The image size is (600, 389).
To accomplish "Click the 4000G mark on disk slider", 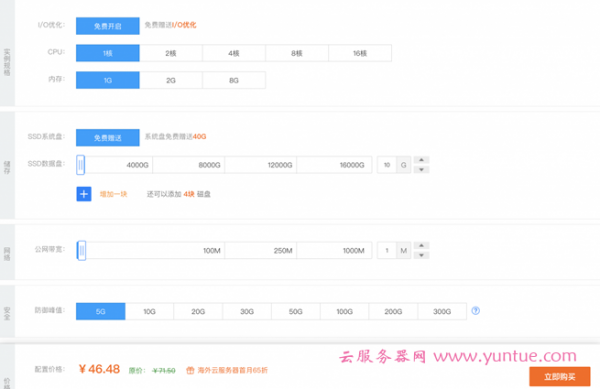I will coord(137,165).
